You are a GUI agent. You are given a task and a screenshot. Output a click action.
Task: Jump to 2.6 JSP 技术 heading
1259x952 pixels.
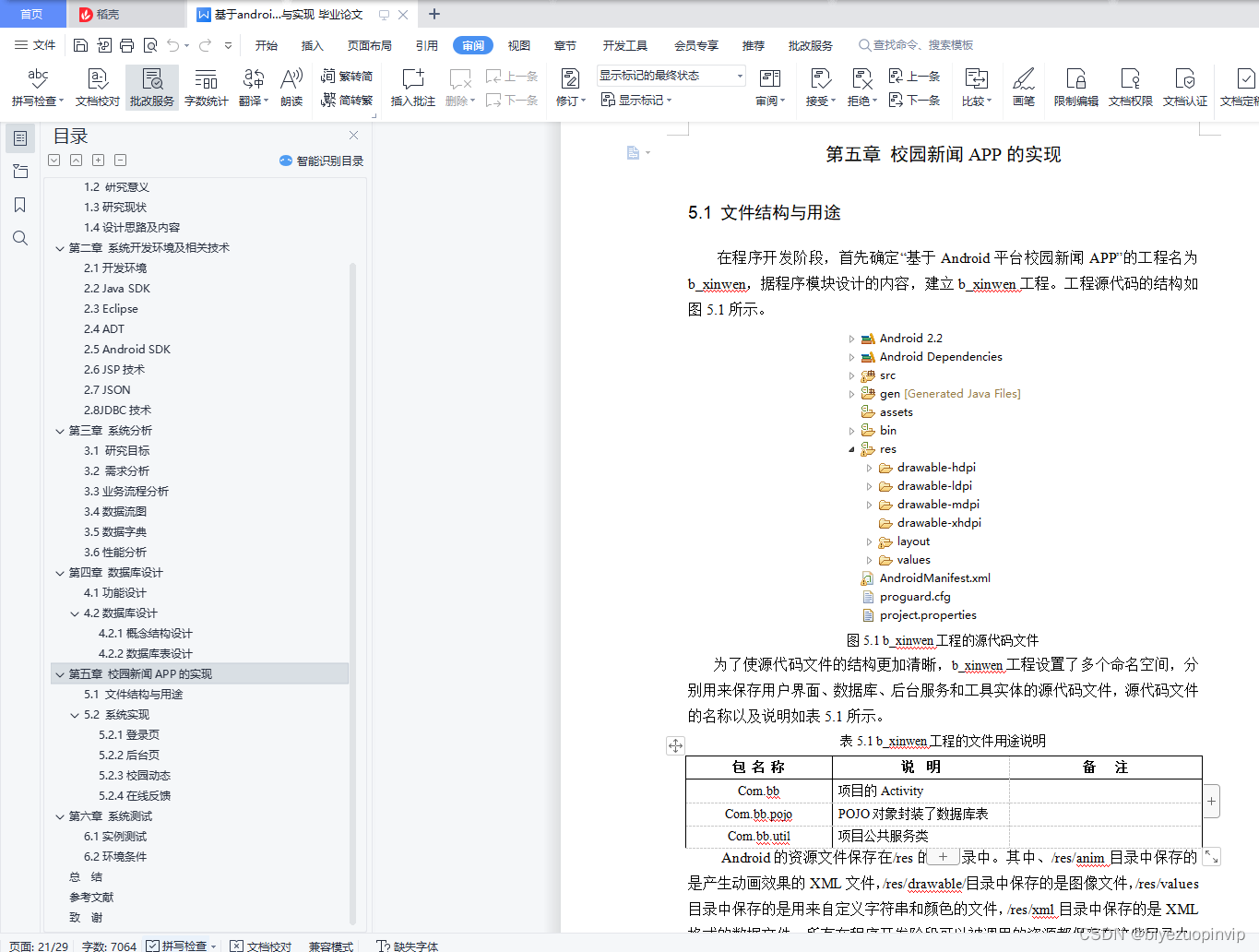click(x=114, y=370)
